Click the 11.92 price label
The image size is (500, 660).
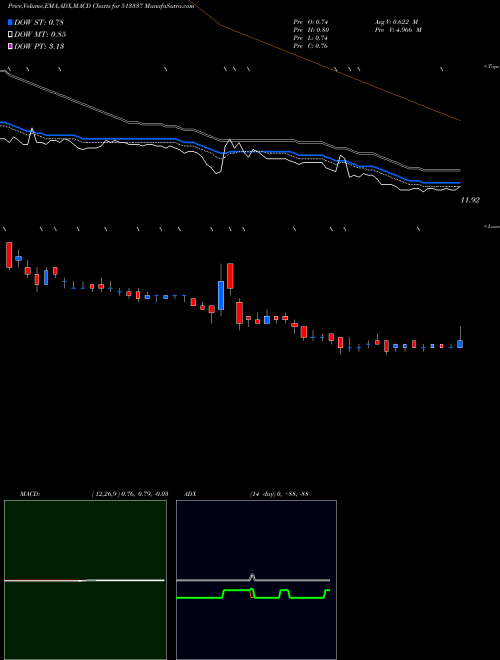point(470,200)
